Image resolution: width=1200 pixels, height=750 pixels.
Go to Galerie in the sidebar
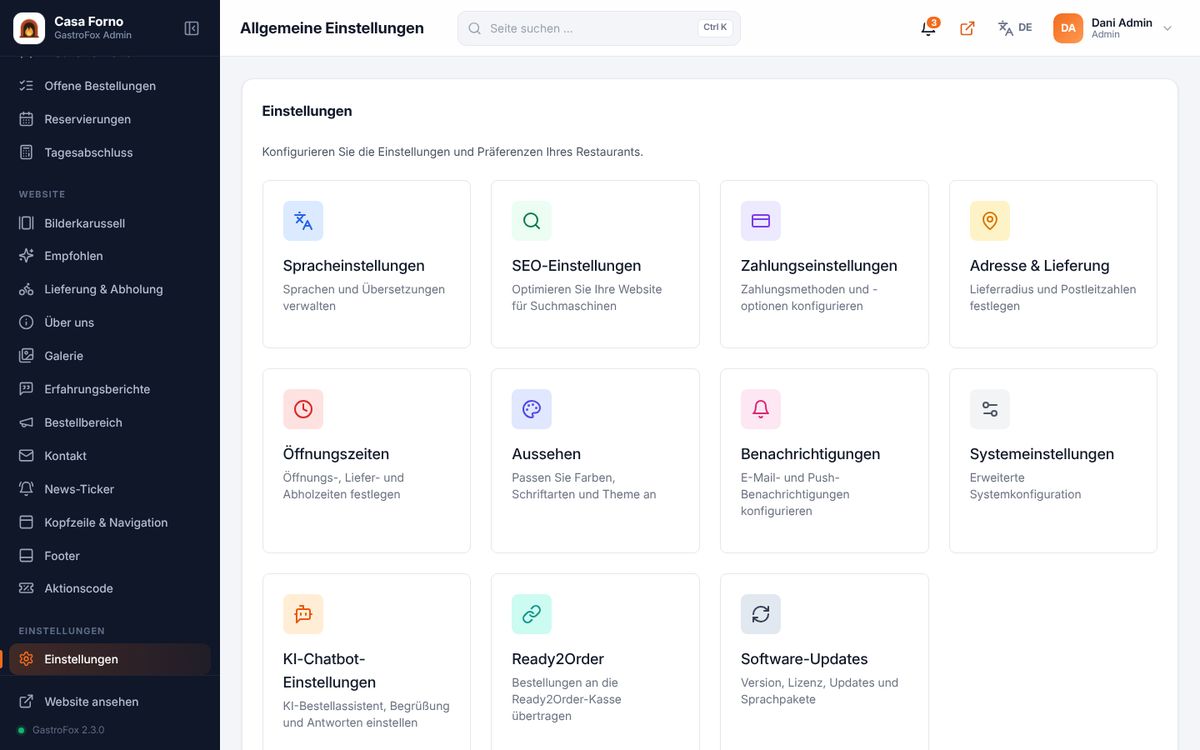tap(110, 356)
